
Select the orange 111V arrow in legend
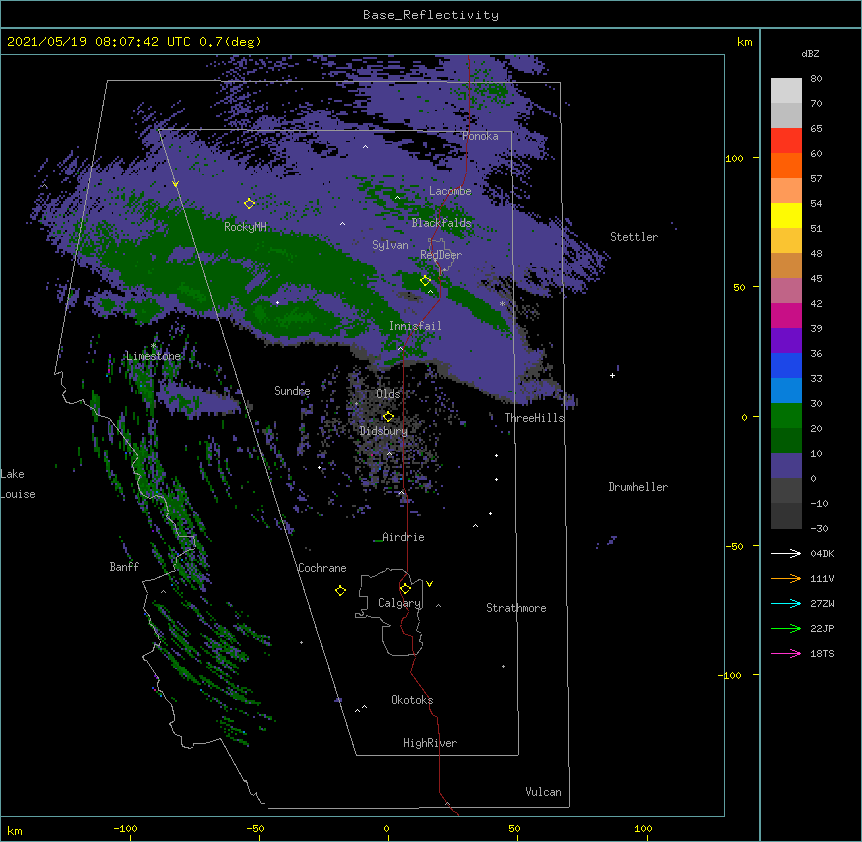coord(786,578)
